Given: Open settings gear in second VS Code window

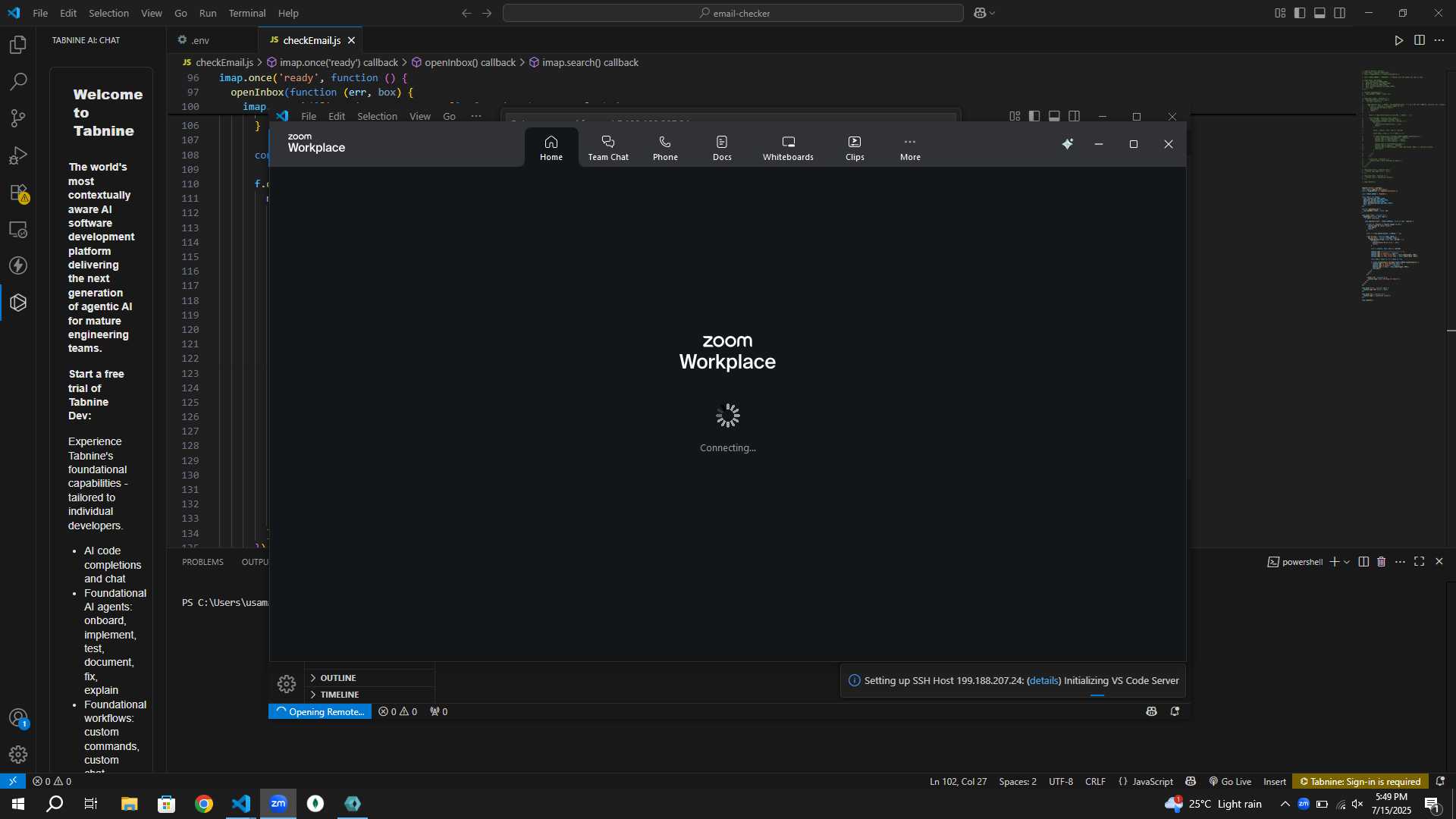Looking at the screenshot, I should 287,684.
